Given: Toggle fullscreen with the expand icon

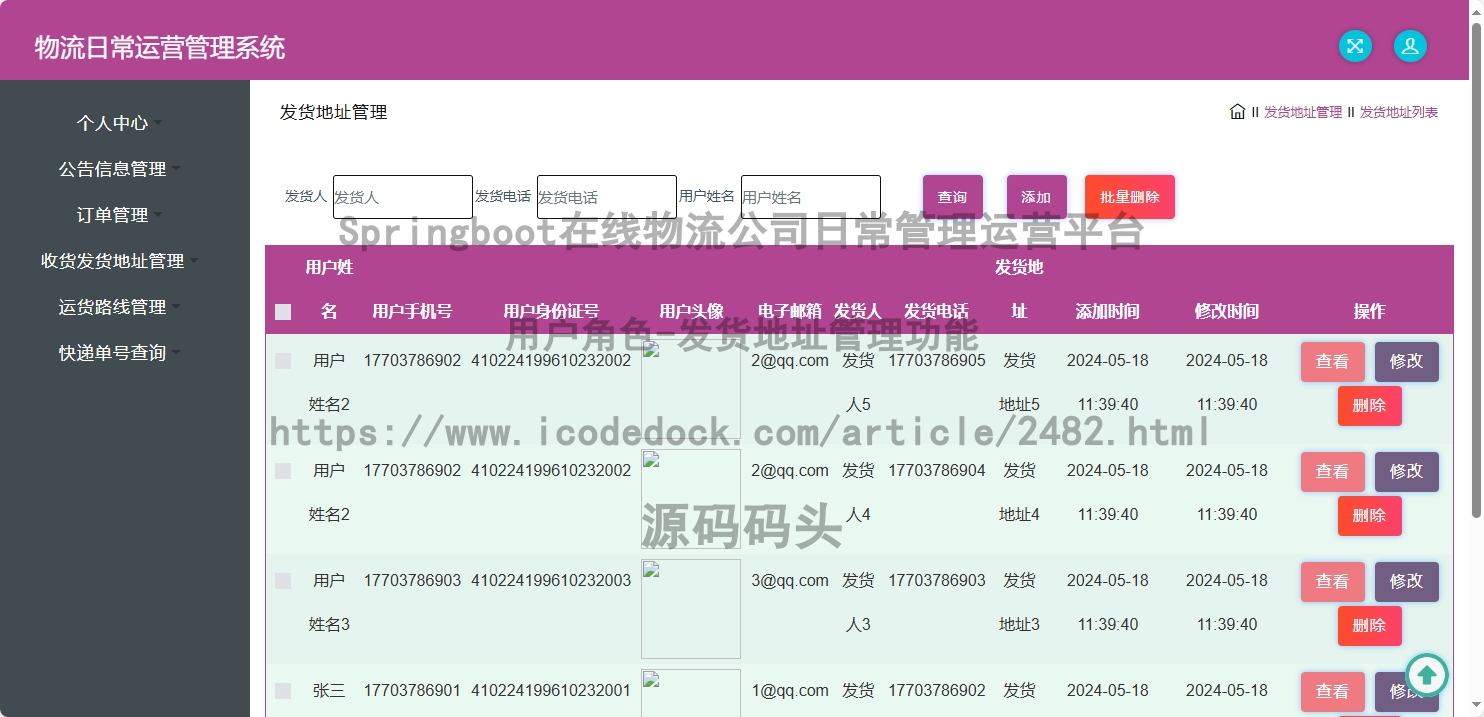Looking at the screenshot, I should tap(1355, 46).
